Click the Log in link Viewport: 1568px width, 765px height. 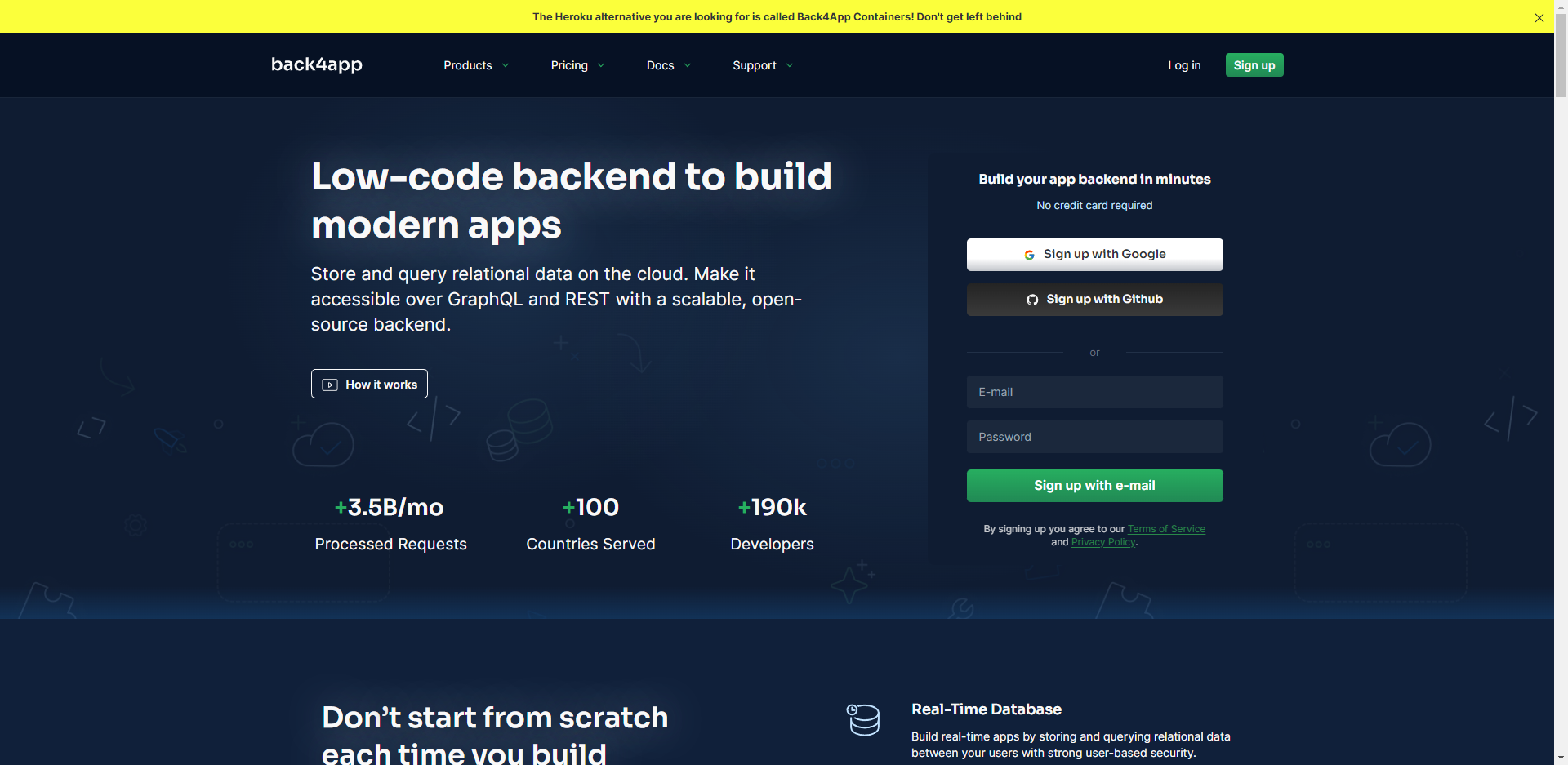pyautogui.click(x=1184, y=65)
